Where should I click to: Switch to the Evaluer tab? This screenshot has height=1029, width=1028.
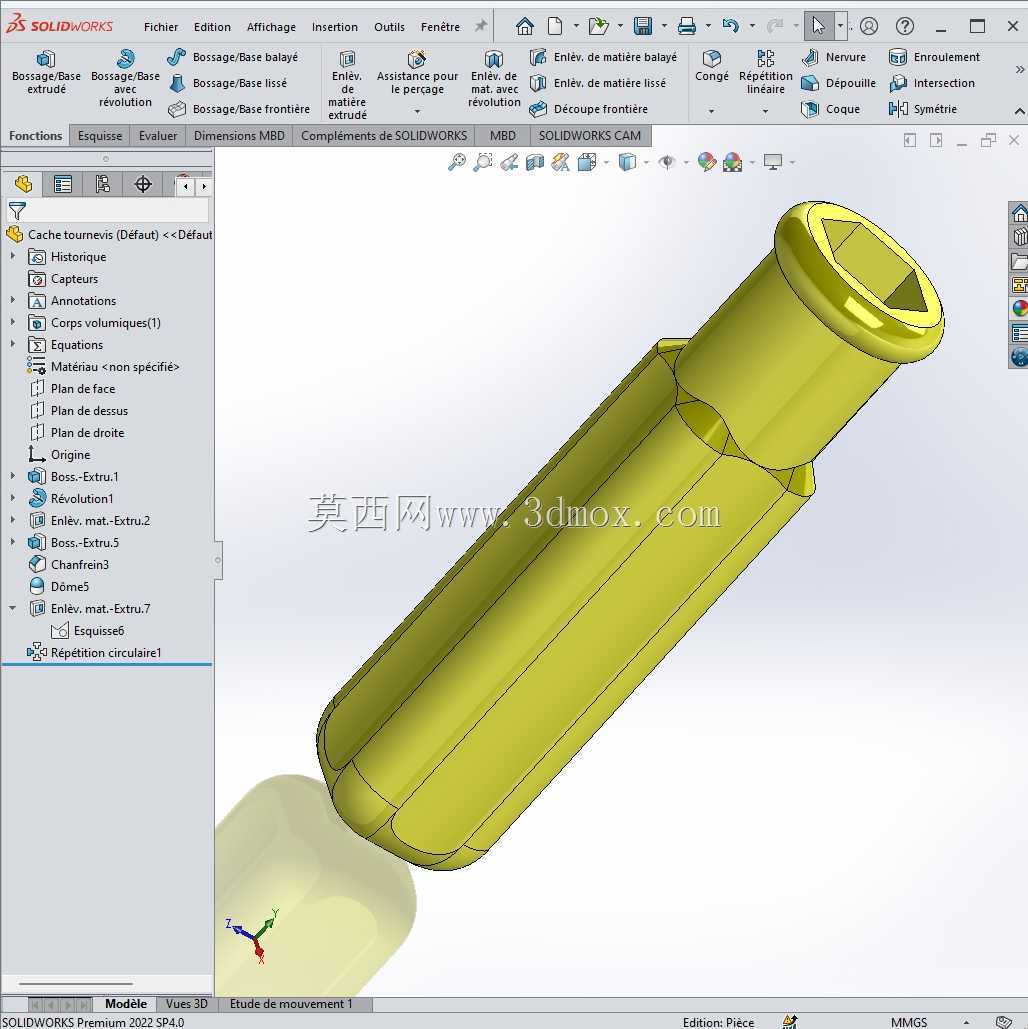point(158,136)
